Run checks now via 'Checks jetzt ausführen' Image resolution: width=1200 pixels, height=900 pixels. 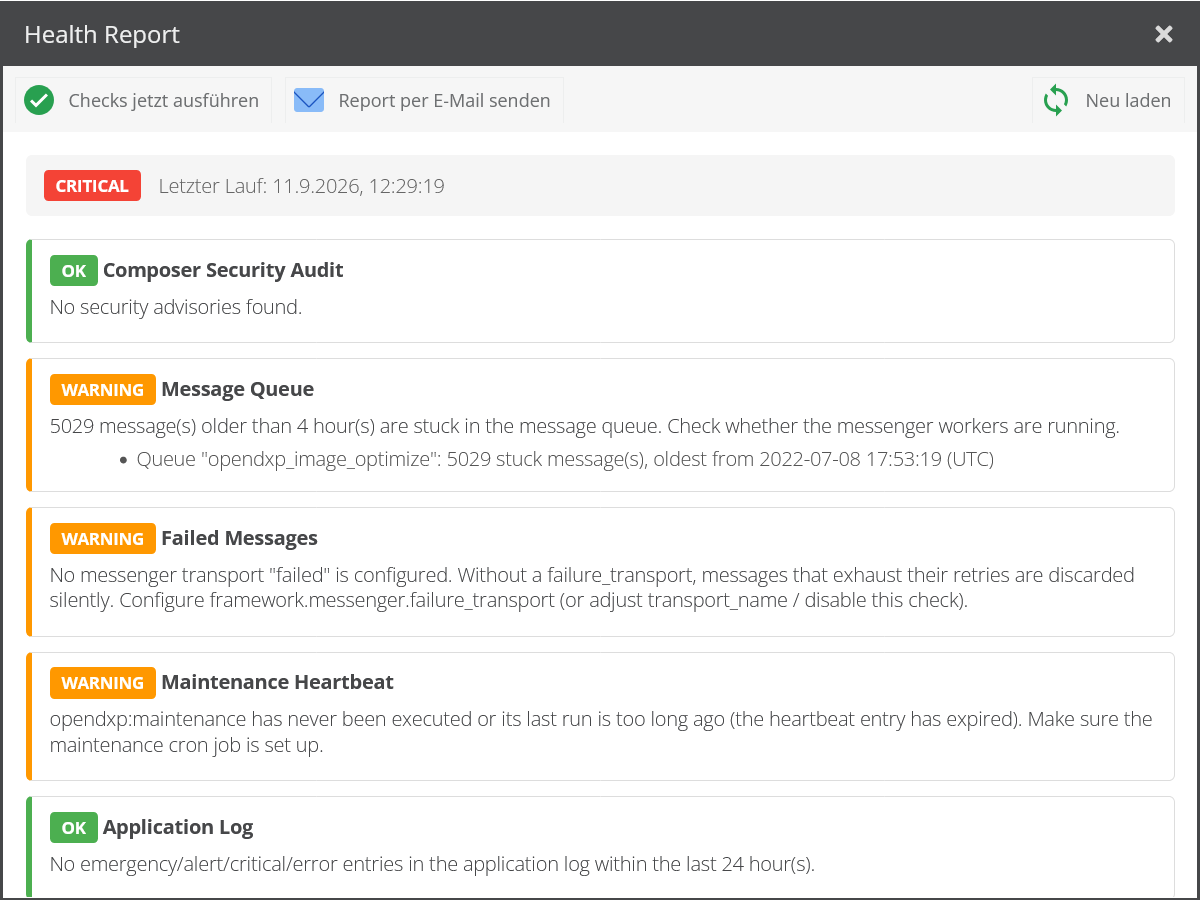[143, 100]
